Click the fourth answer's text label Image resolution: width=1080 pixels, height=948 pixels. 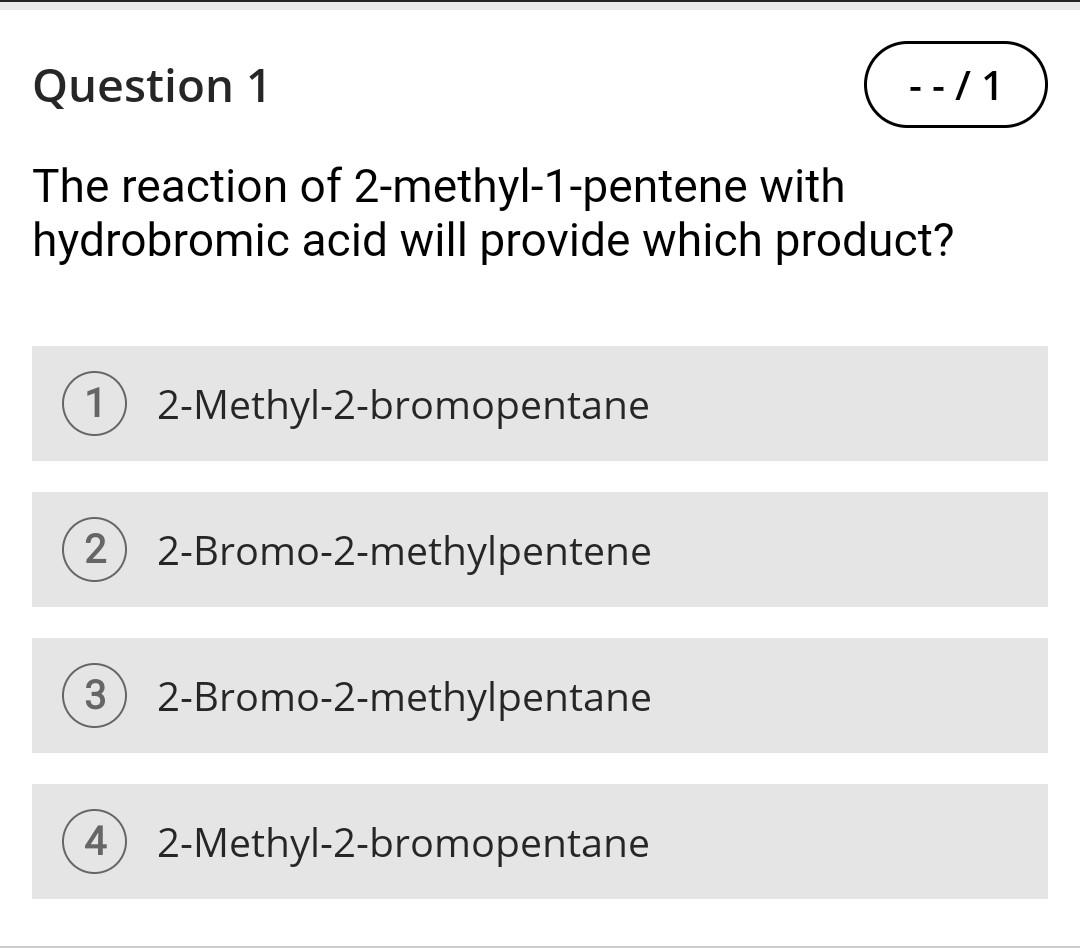(x=402, y=843)
